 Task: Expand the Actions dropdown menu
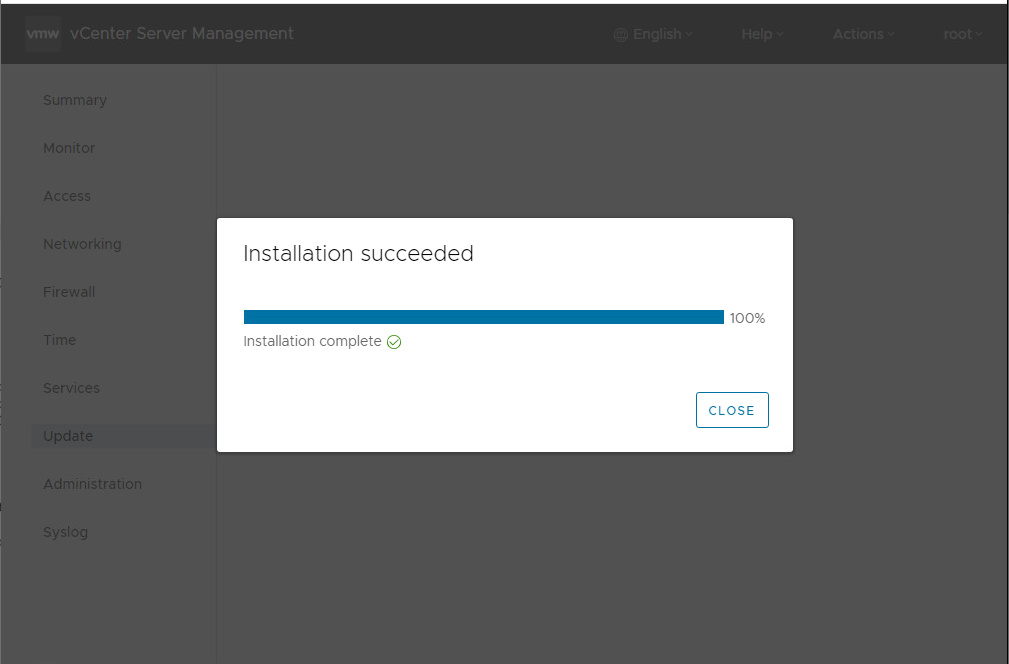[x=864, y=34]
